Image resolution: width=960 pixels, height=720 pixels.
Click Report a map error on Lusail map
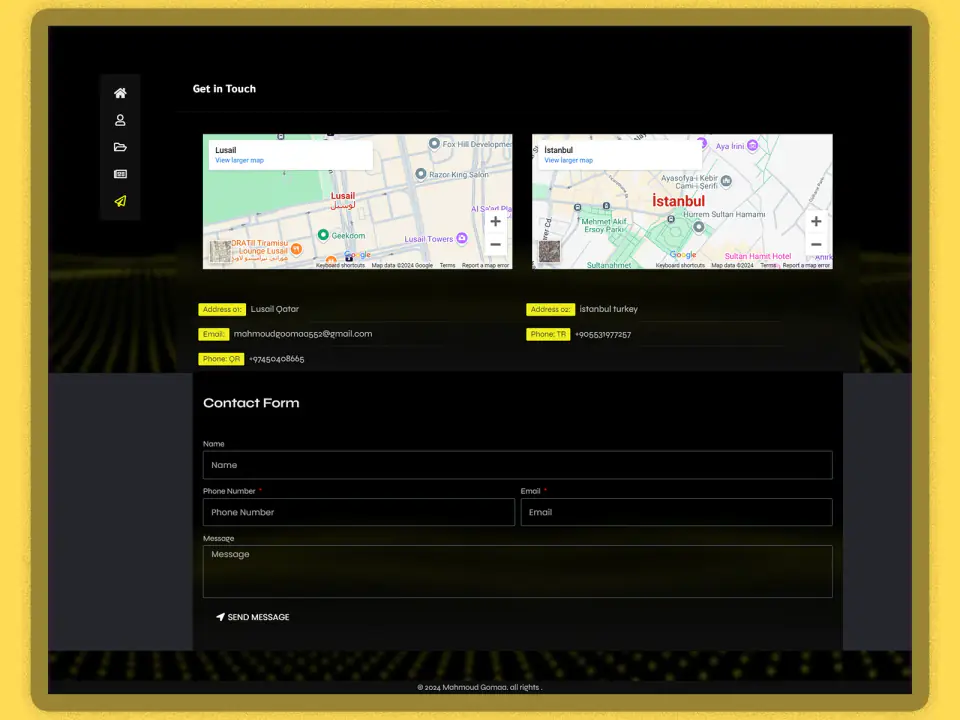(486, 265)
